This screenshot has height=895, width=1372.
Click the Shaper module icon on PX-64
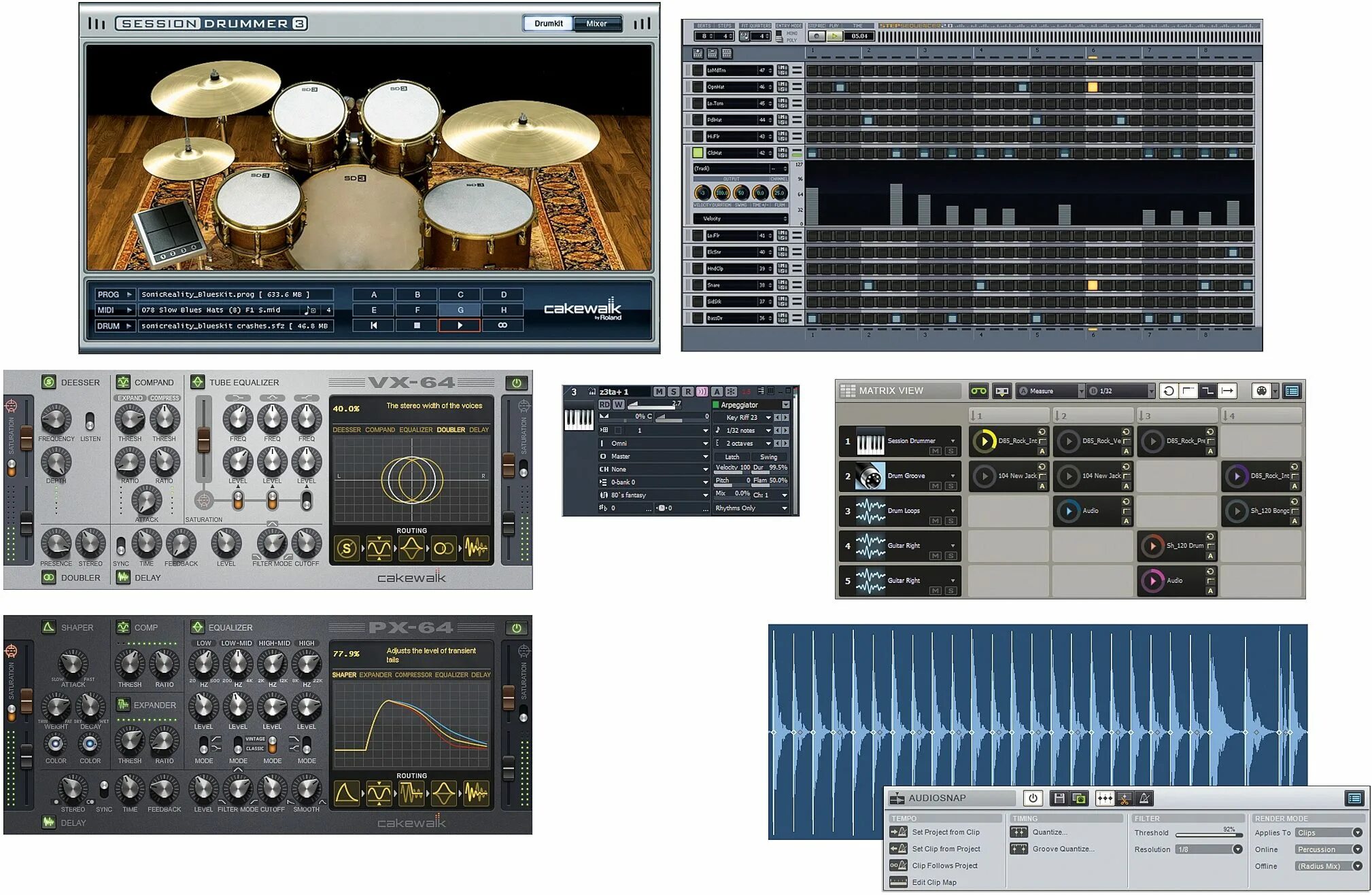point(48,627)
